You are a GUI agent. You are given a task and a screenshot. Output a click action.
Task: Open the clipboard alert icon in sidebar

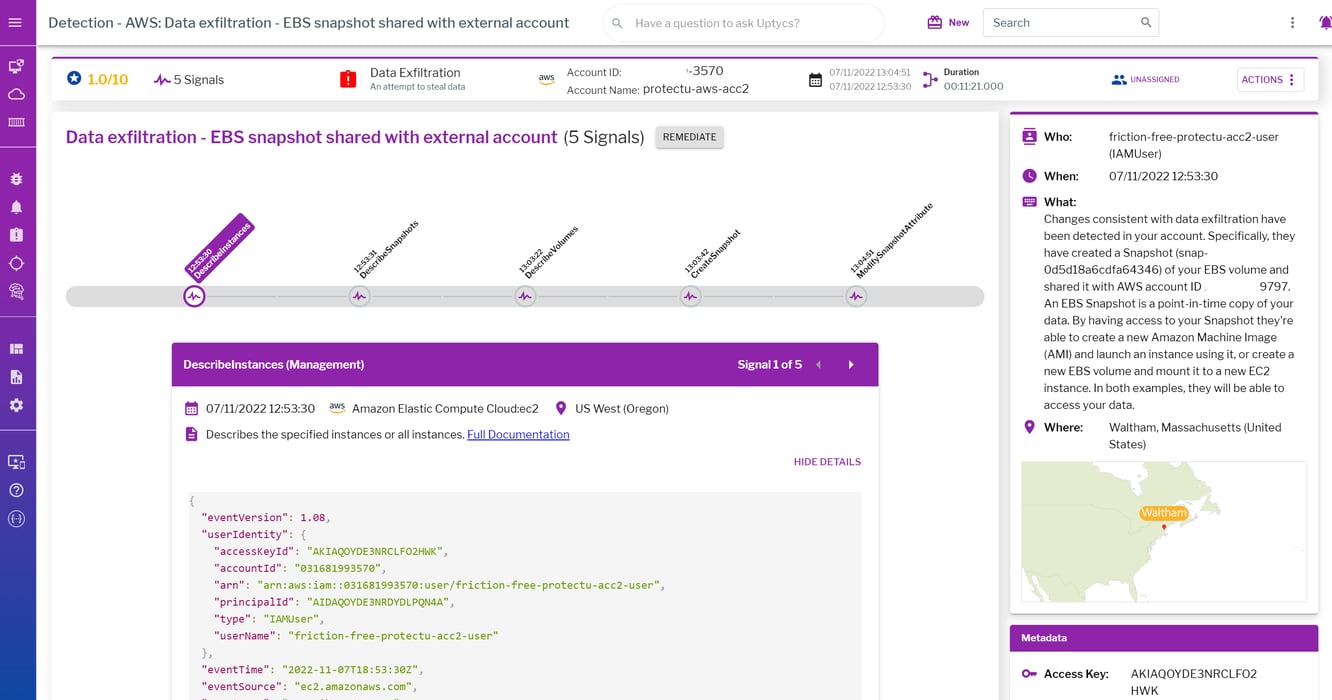[x=16, y=235]
